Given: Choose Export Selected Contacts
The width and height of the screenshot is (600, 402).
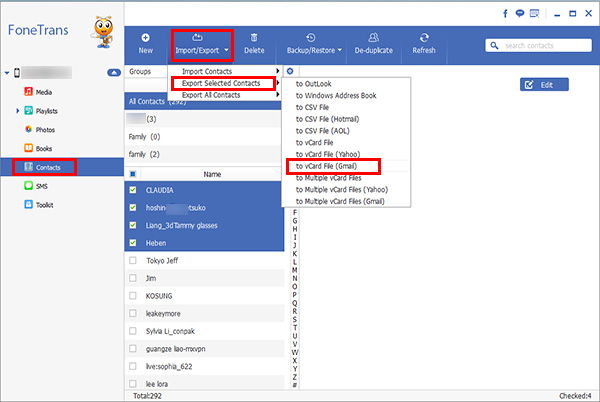Looking at the screenshot, I should 223,83.
